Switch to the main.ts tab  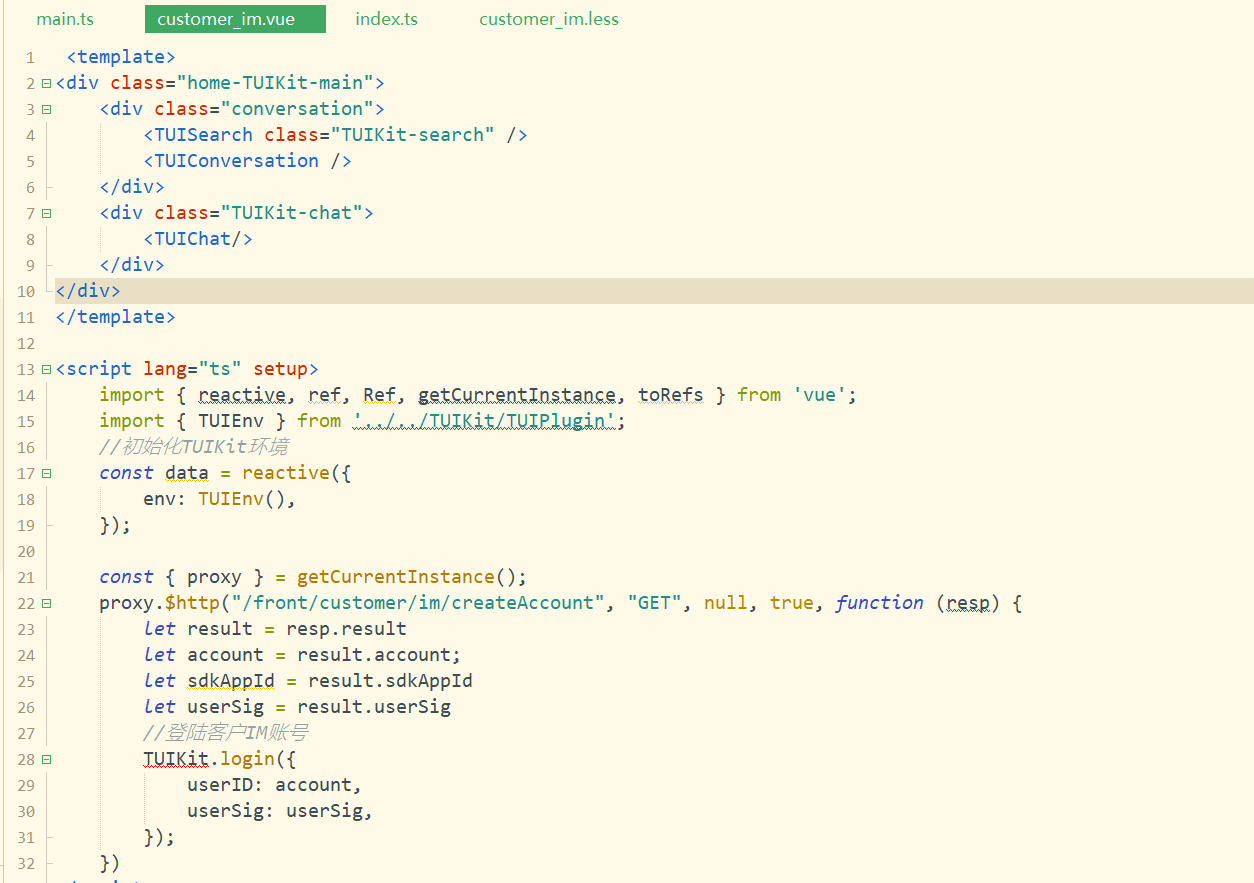pyautogui.click(x=65, y=19)
